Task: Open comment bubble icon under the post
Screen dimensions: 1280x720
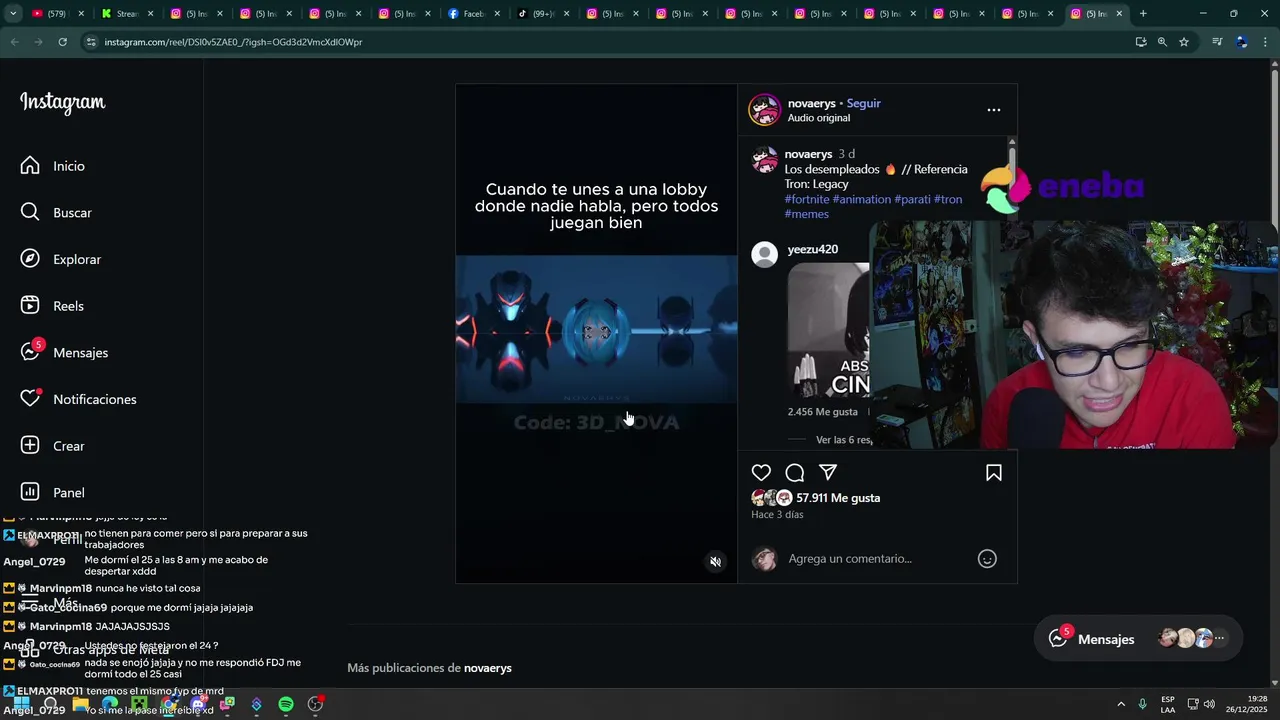Action: coord(795,473)
